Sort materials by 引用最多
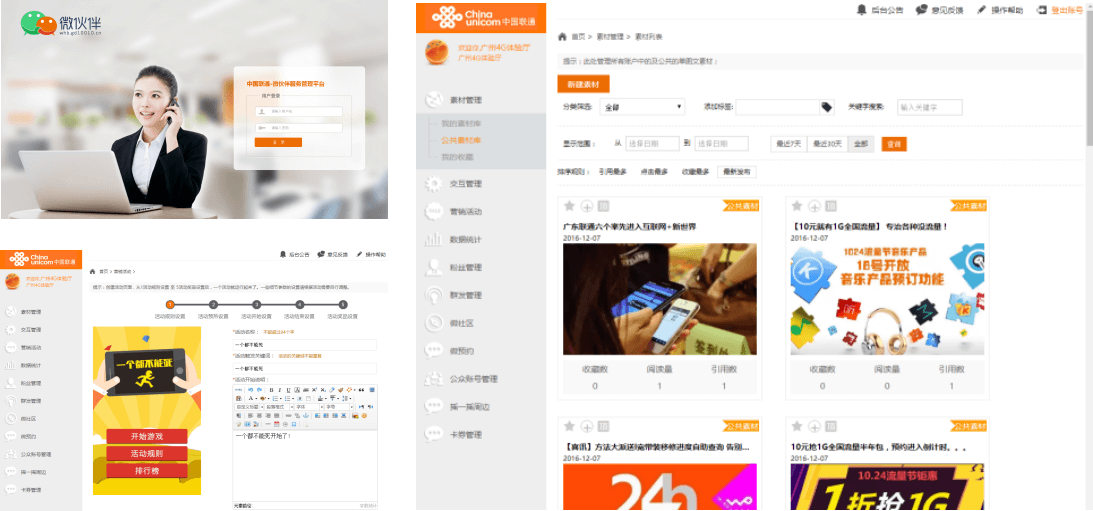 coord(612,172)
